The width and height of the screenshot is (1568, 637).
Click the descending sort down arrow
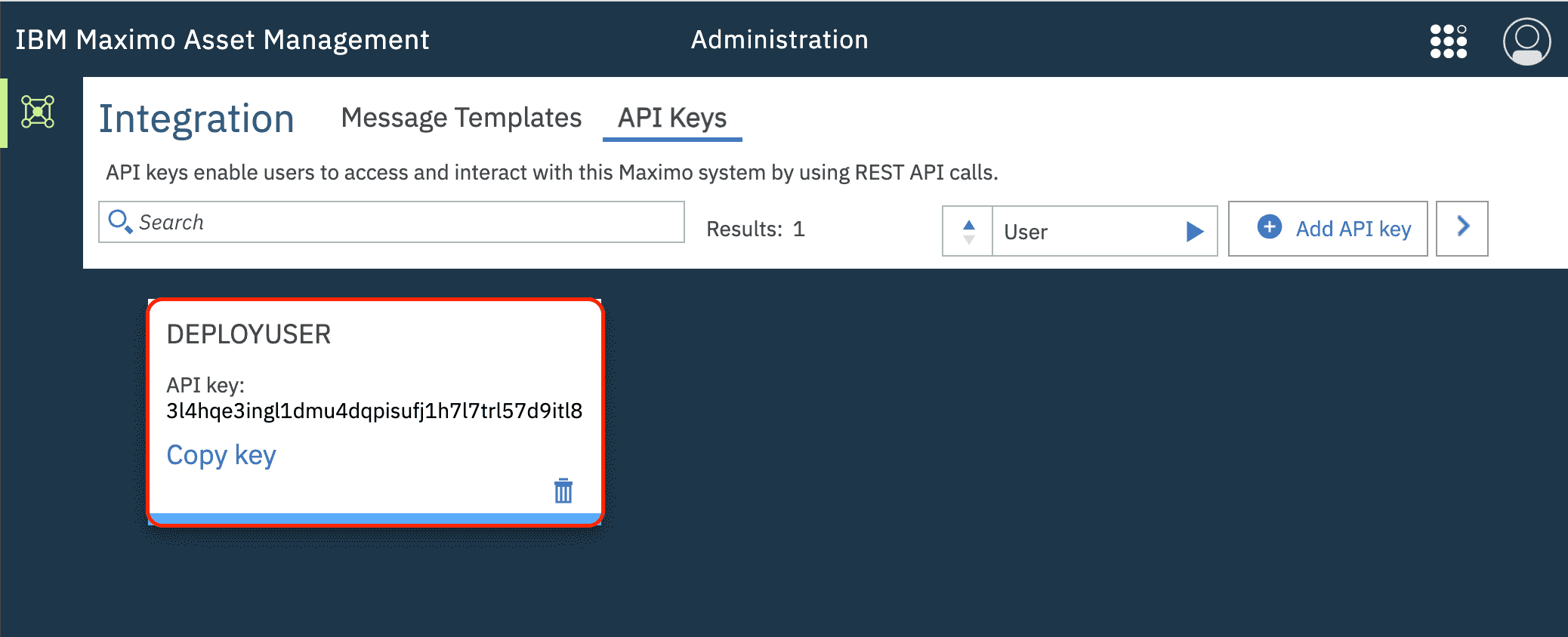[x=969, y=240]
